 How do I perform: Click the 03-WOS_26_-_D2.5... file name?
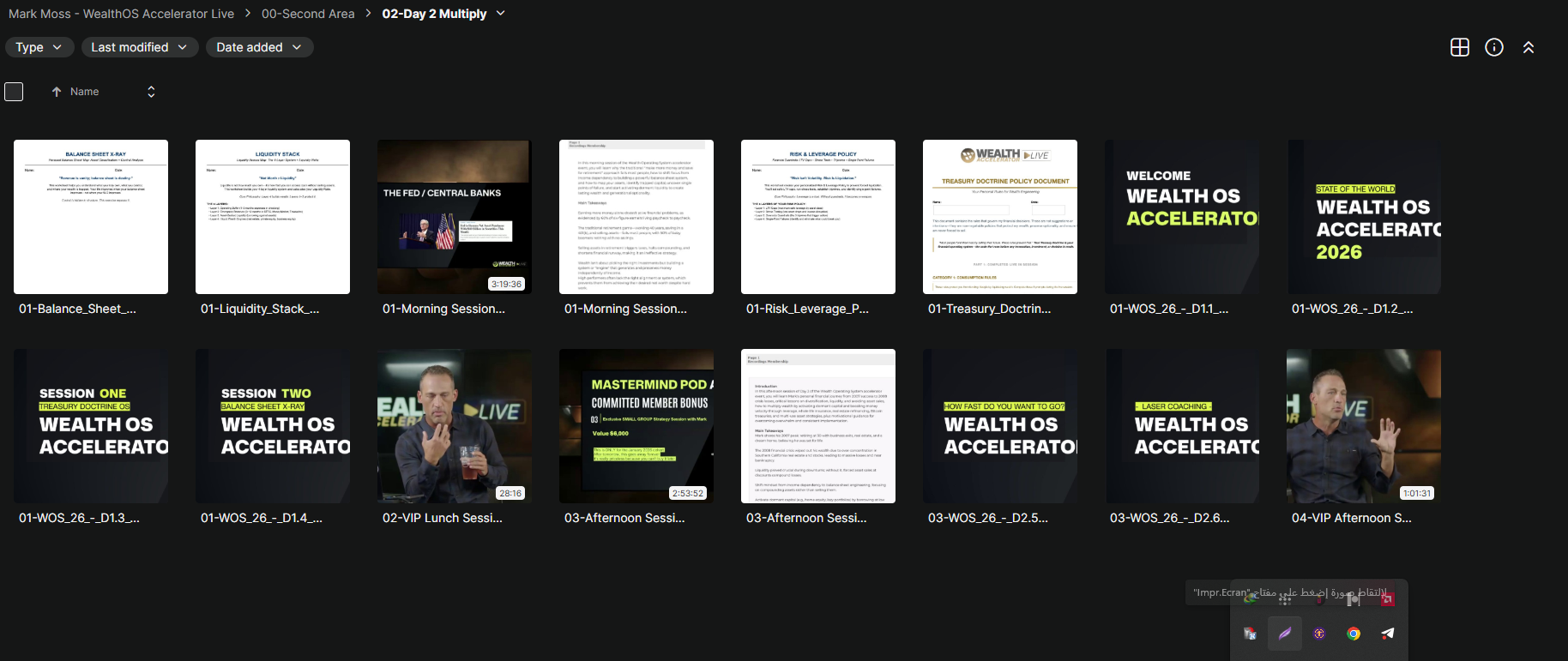click(x=988, y=518)
